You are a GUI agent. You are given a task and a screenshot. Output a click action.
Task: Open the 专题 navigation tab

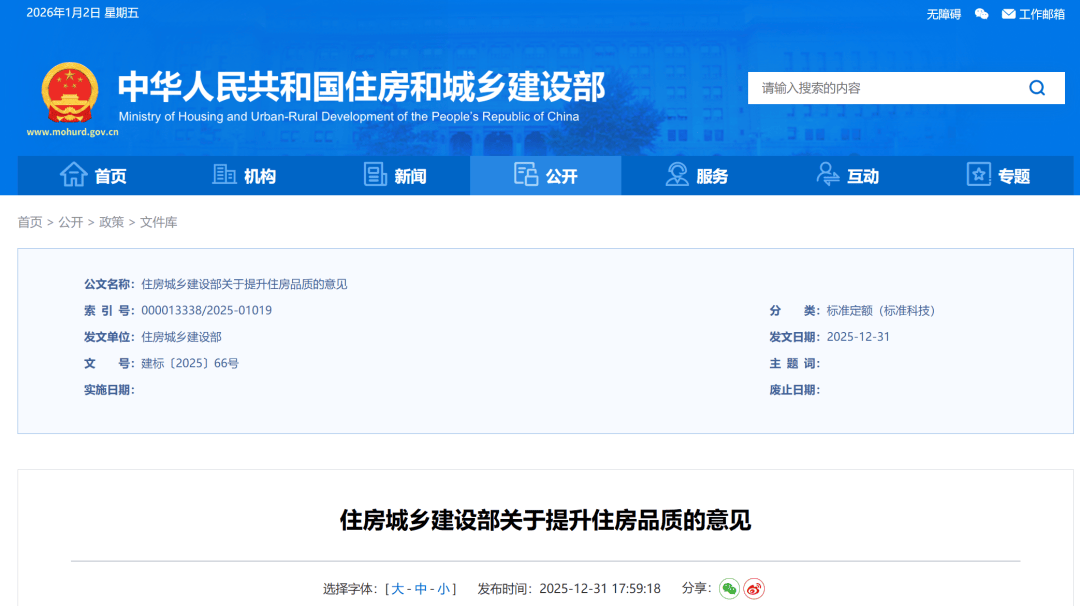click(998, 176)
